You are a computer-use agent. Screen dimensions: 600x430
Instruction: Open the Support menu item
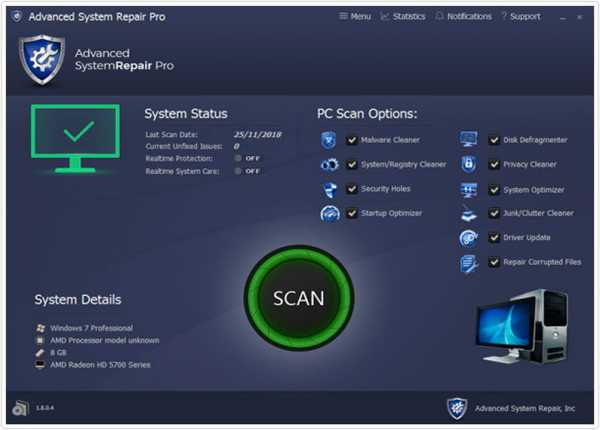point(521,16)
